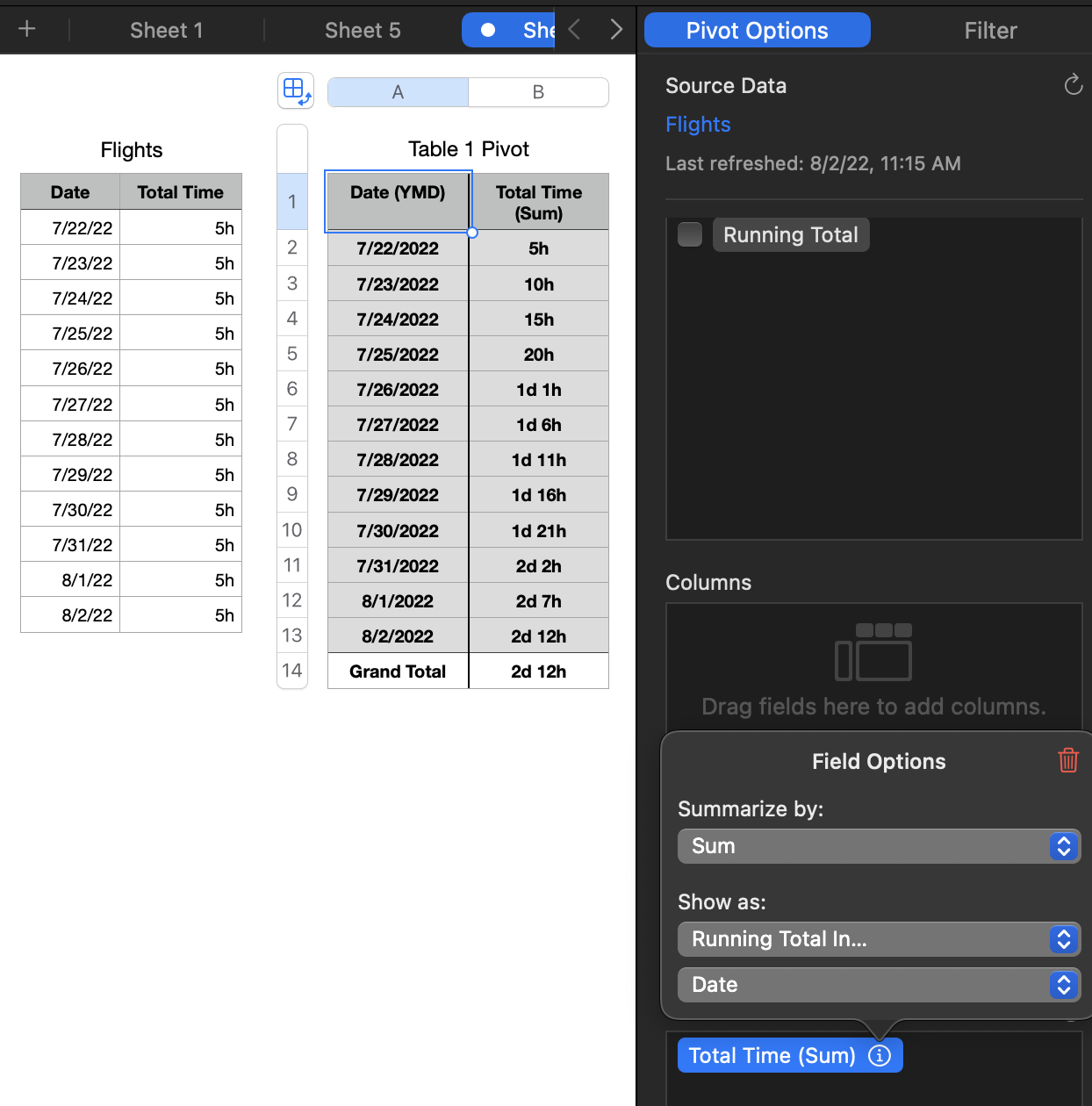Select row 7 header of pivot table
Image resolution: width=1092 pixels, height=1106 pixels.
coord(292,424)
